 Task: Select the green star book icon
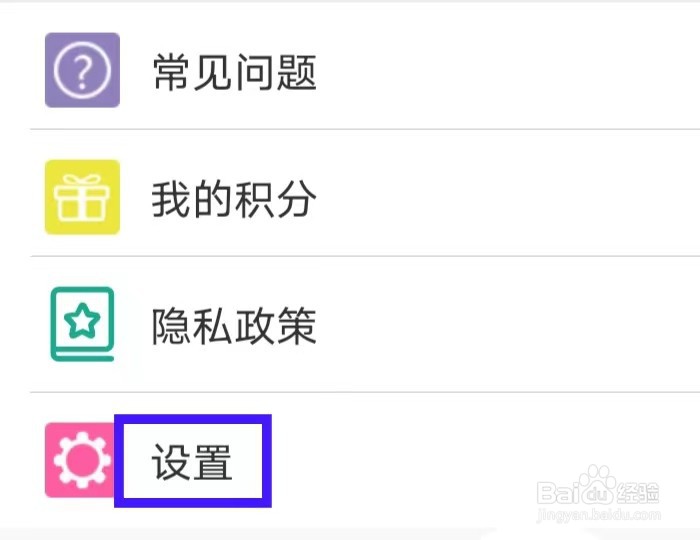click(x=82, y=324)
